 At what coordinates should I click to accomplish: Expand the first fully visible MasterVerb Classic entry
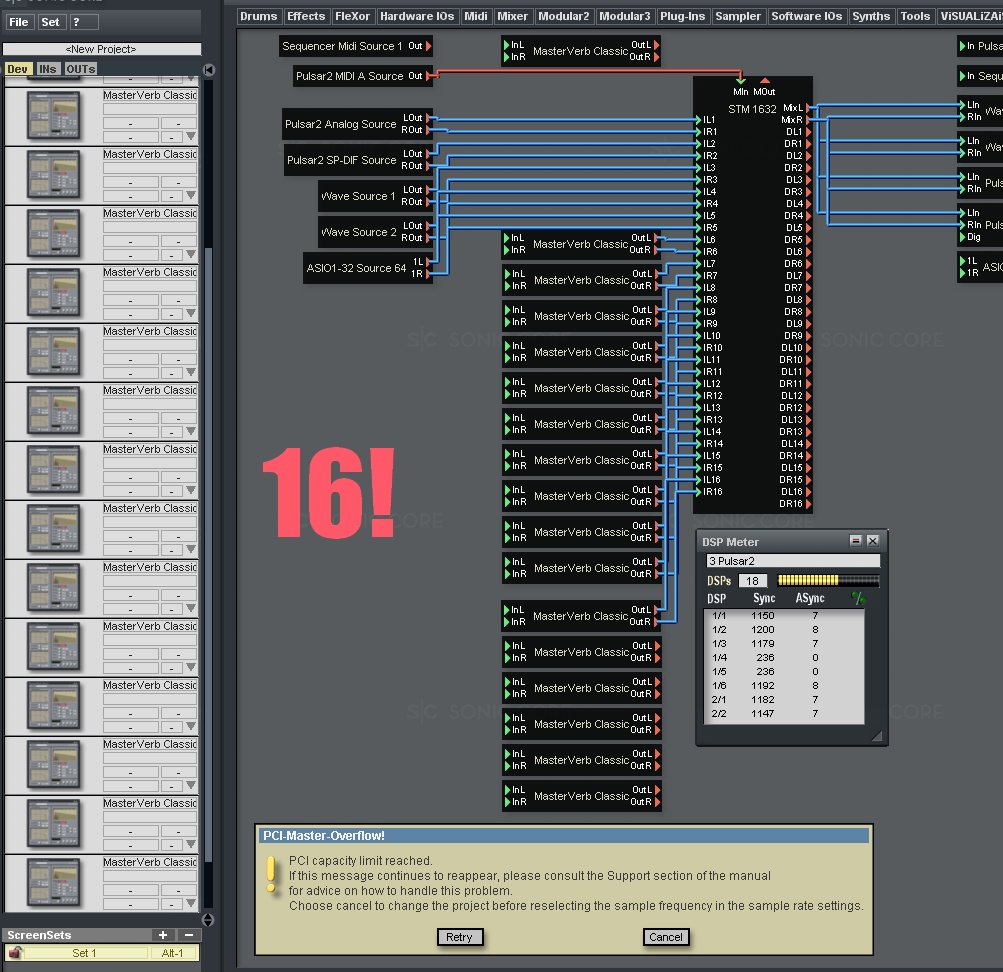(x=191, y=136)
